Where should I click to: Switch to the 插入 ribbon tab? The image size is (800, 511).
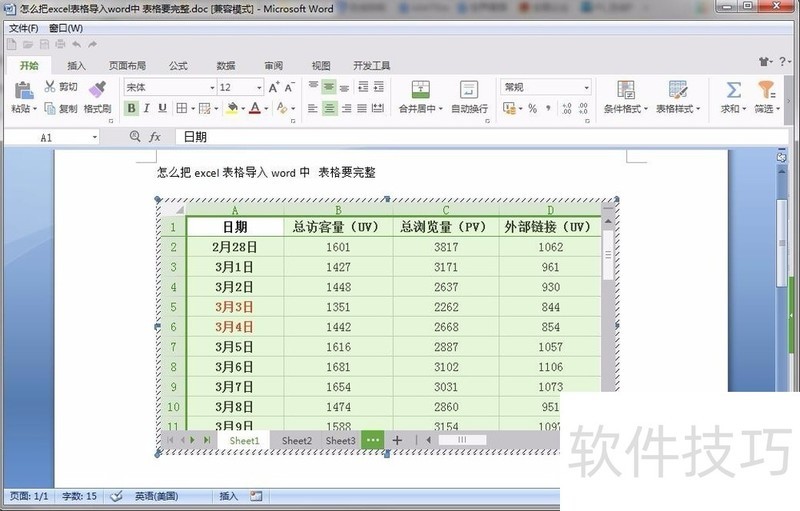77,65
